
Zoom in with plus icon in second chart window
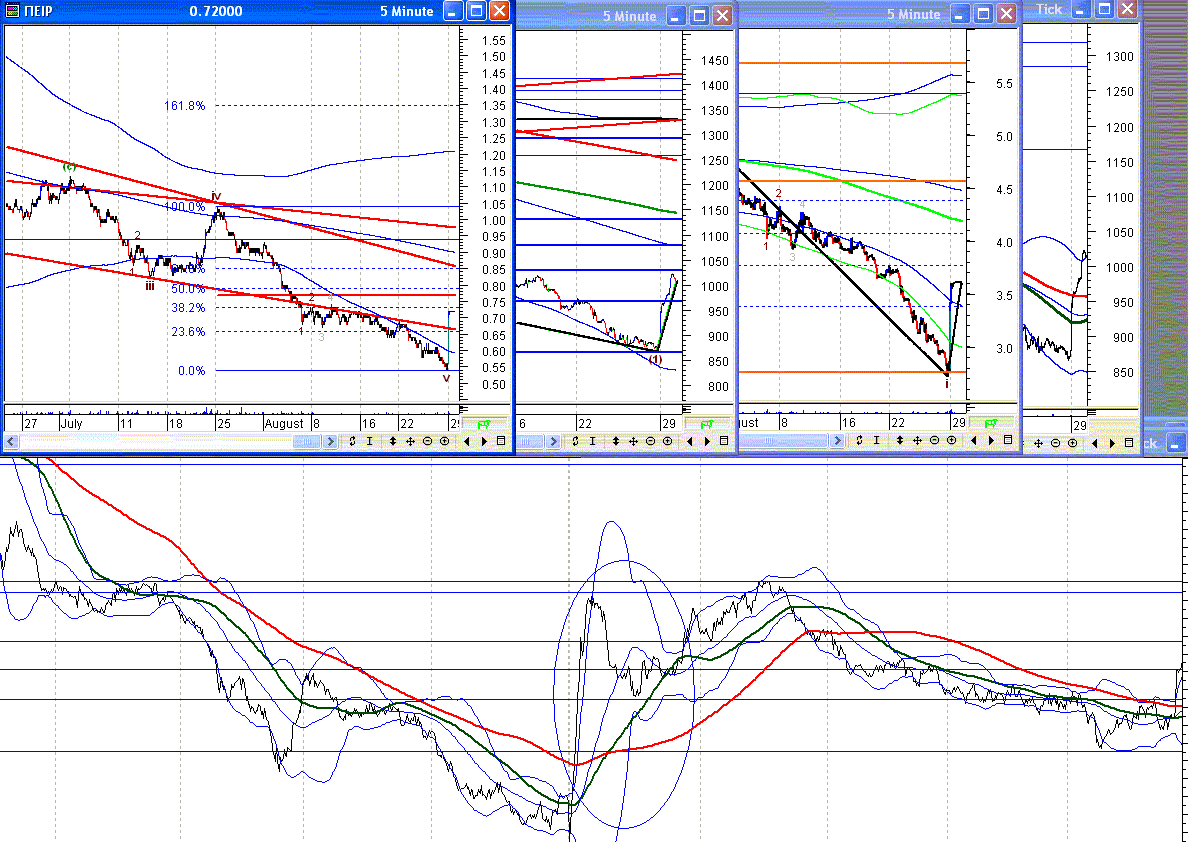tap(667, 441)
